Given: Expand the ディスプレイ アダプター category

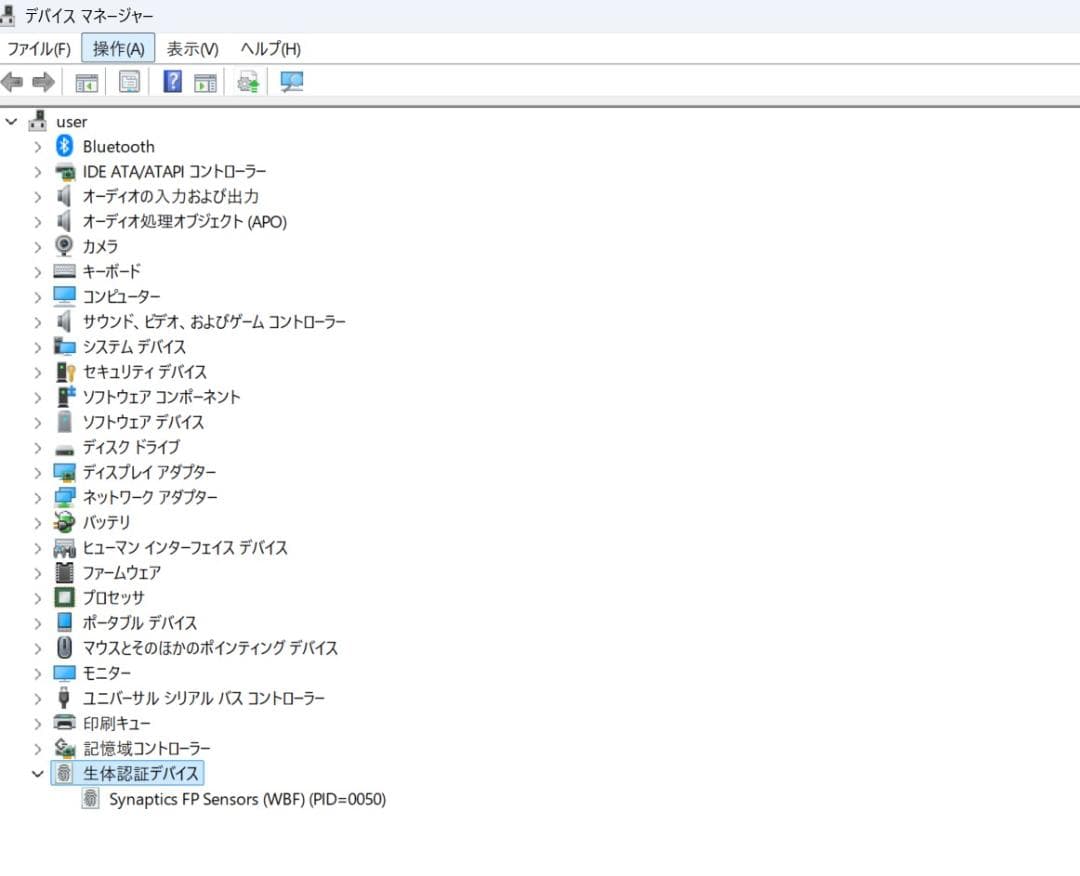Looking at the screenshot, I should click(x=38, y=472).
